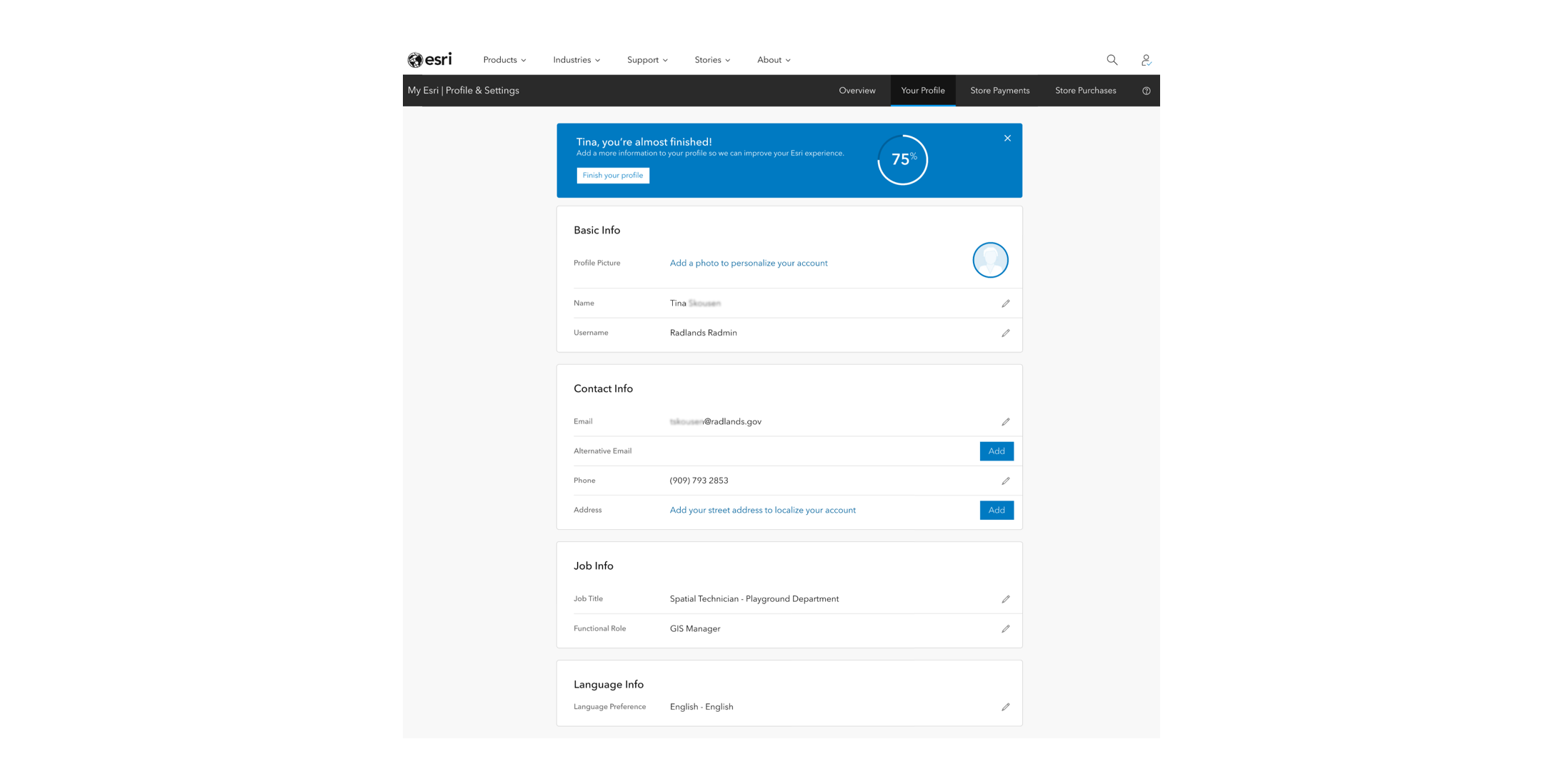The height and width of the screenshot is (784, 1563).
Task: Edit Language Preference via pencil icon
Action: [x=1006, y=707]
